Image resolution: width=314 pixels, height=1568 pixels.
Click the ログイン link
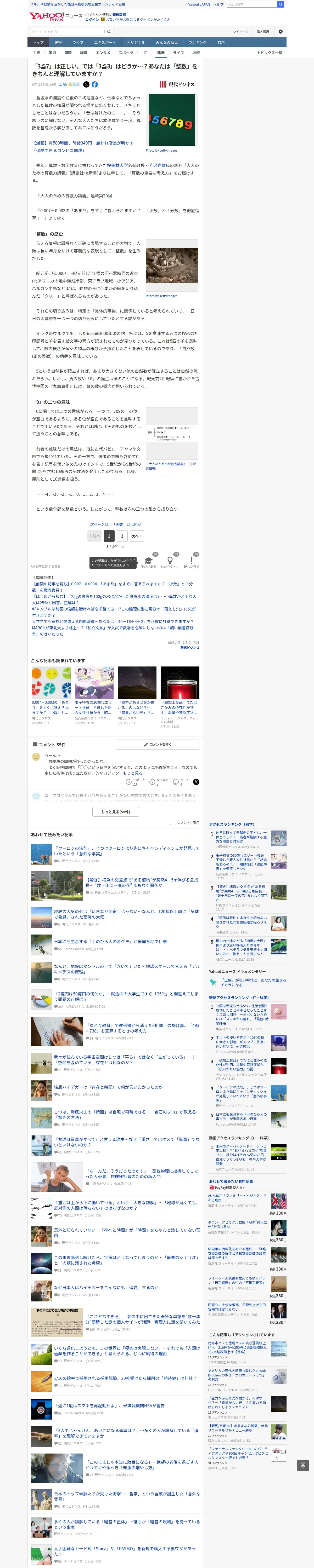[x=92, y=20]
